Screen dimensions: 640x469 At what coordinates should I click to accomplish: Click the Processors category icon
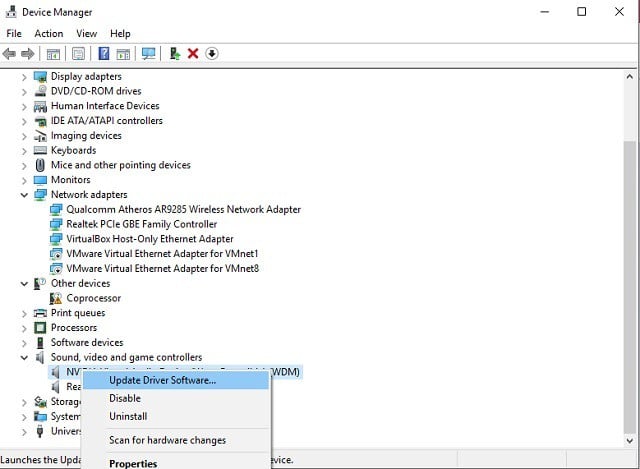click(x=40, y=328)
